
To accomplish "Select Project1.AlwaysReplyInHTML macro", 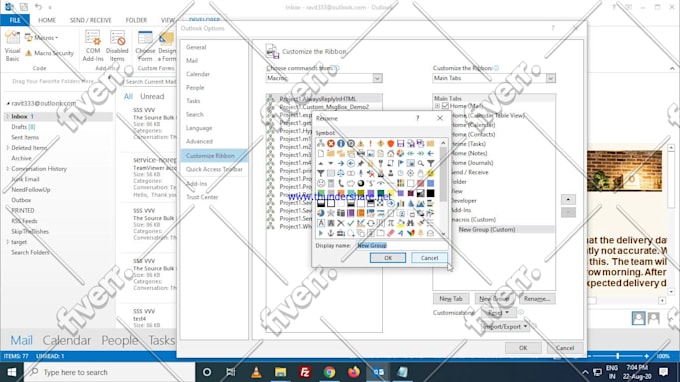I will click(x=325, y=99).
